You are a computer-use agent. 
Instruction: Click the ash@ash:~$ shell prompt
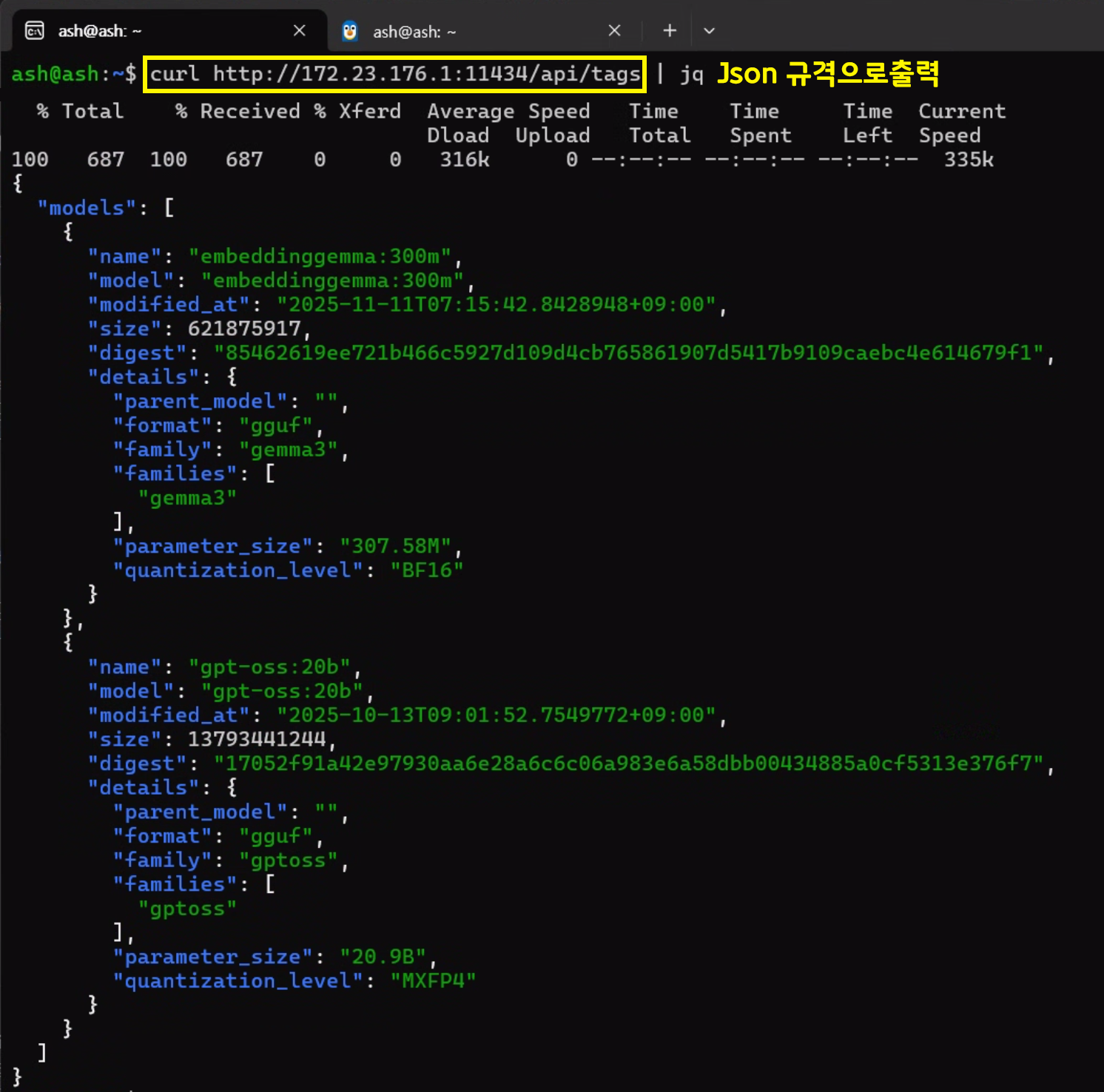(74, 74)
